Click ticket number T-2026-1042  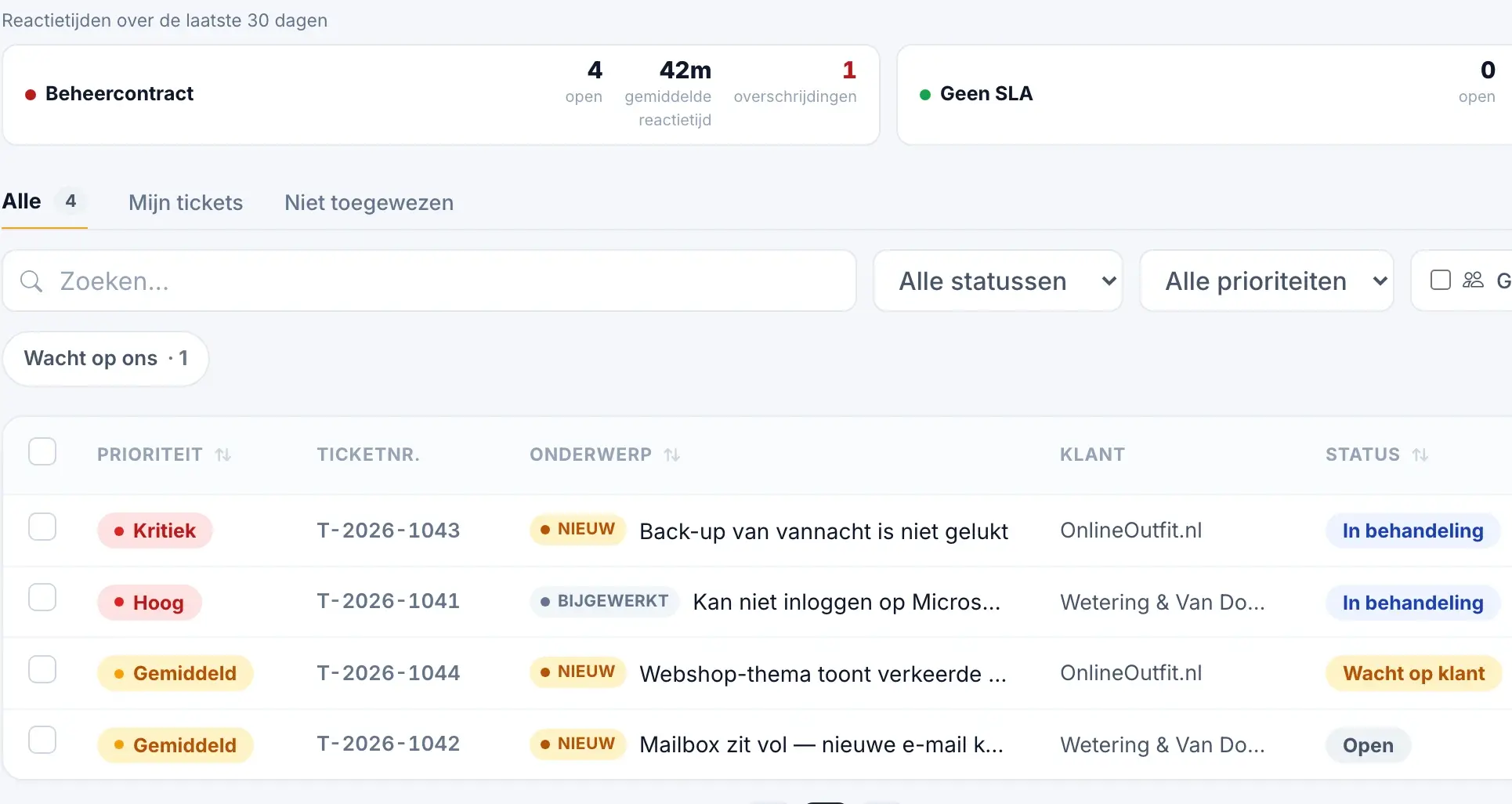(x=389, y=744)
